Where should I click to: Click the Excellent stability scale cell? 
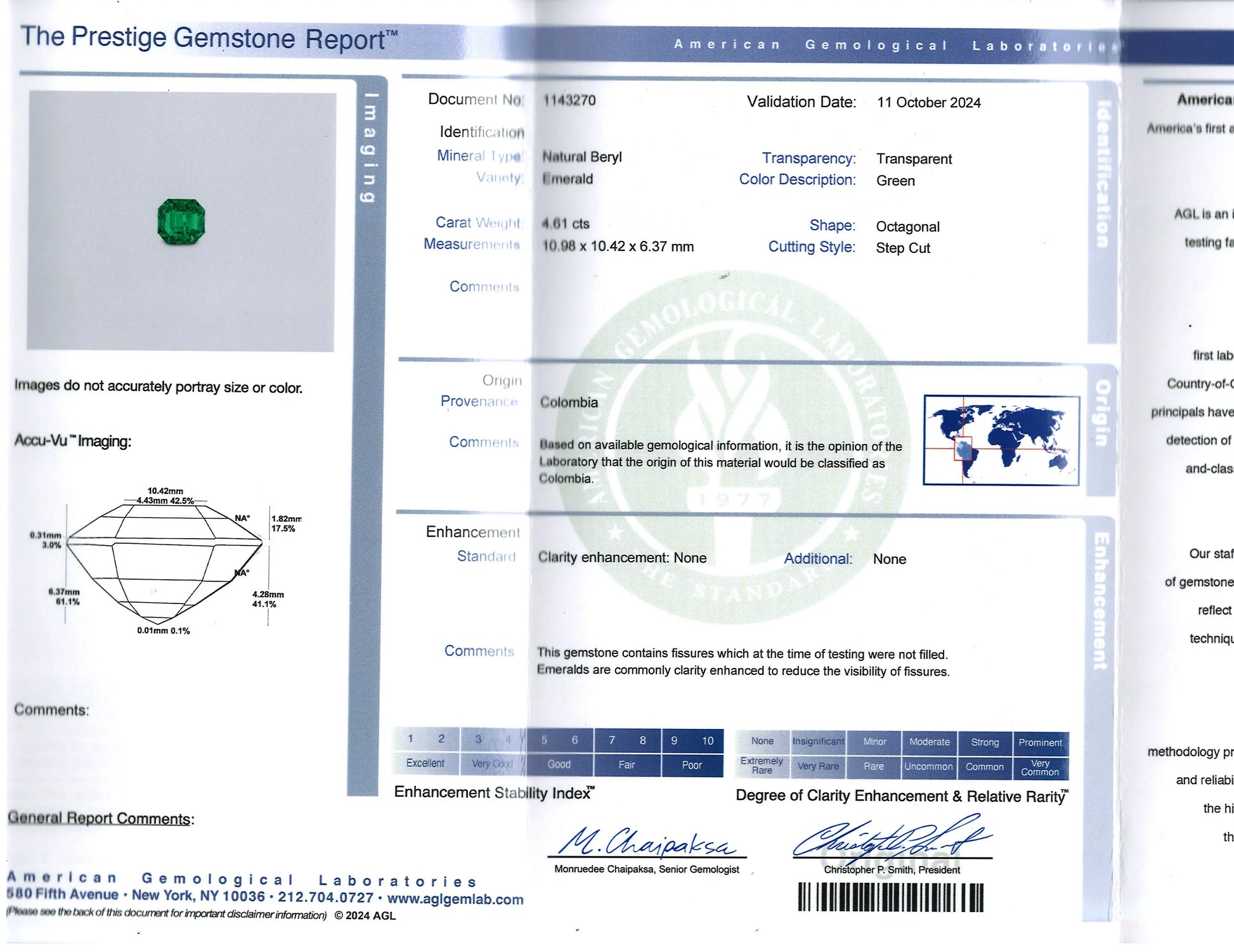pos(425,763)
